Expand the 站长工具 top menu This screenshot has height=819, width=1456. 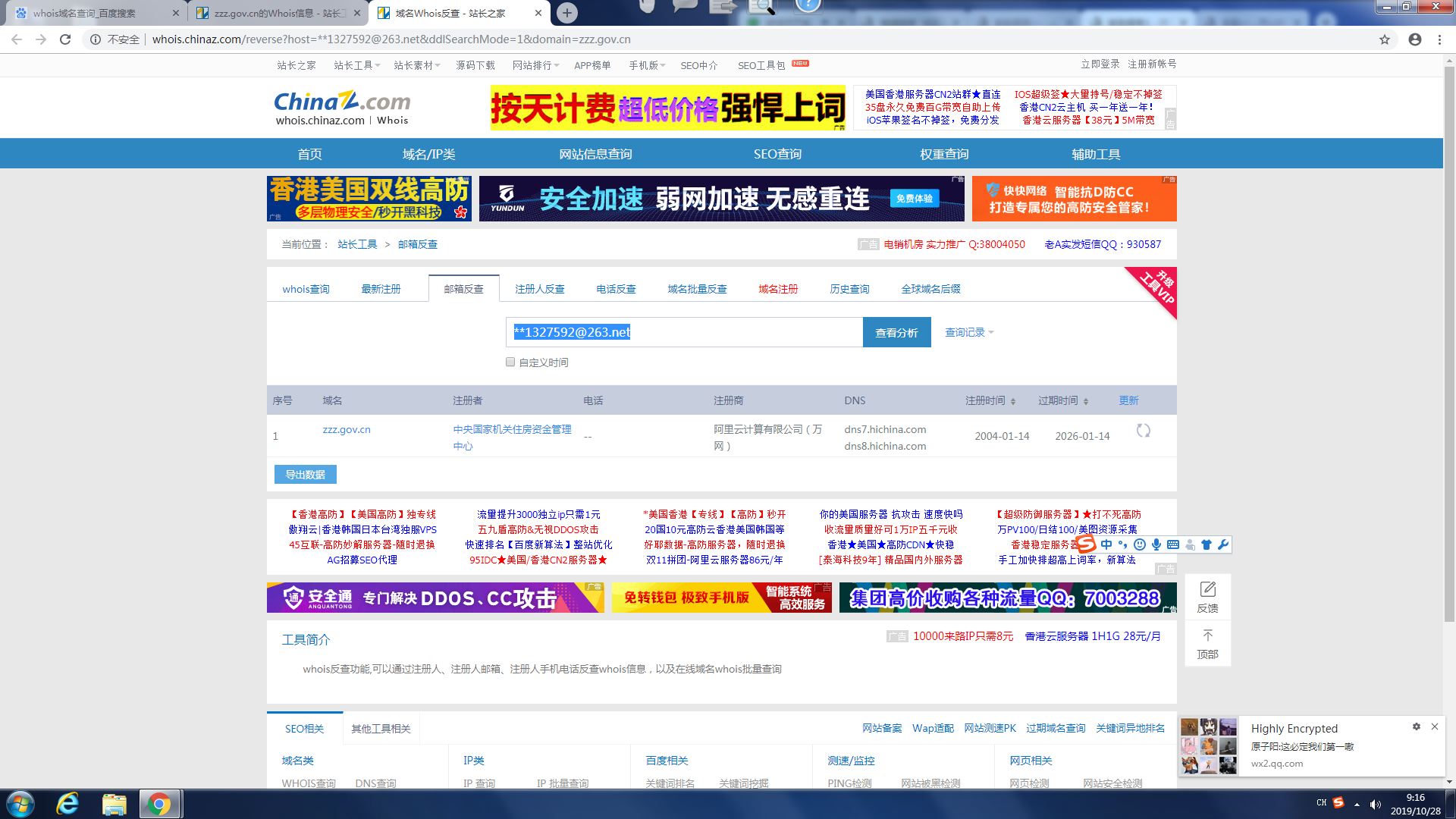tap(356, 65)
